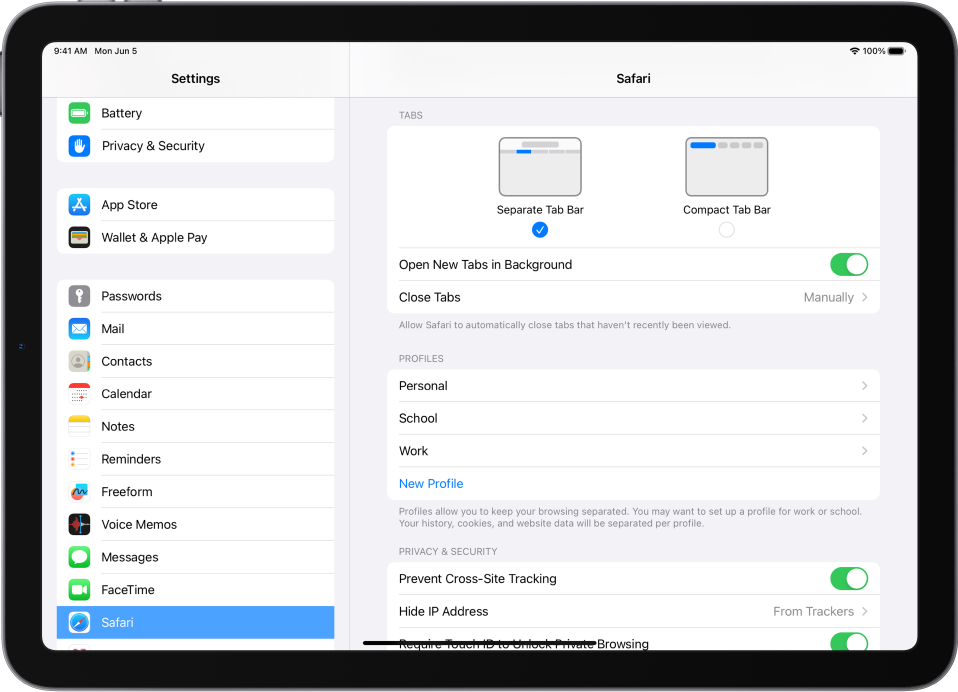Open App Store settings
958x692 pixels.
(196, 205)
